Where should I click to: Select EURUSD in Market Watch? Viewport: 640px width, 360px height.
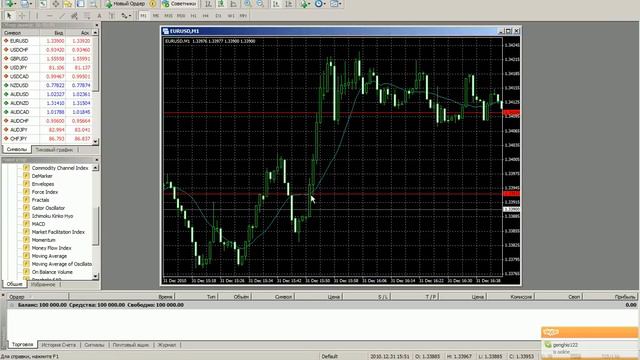47,41
